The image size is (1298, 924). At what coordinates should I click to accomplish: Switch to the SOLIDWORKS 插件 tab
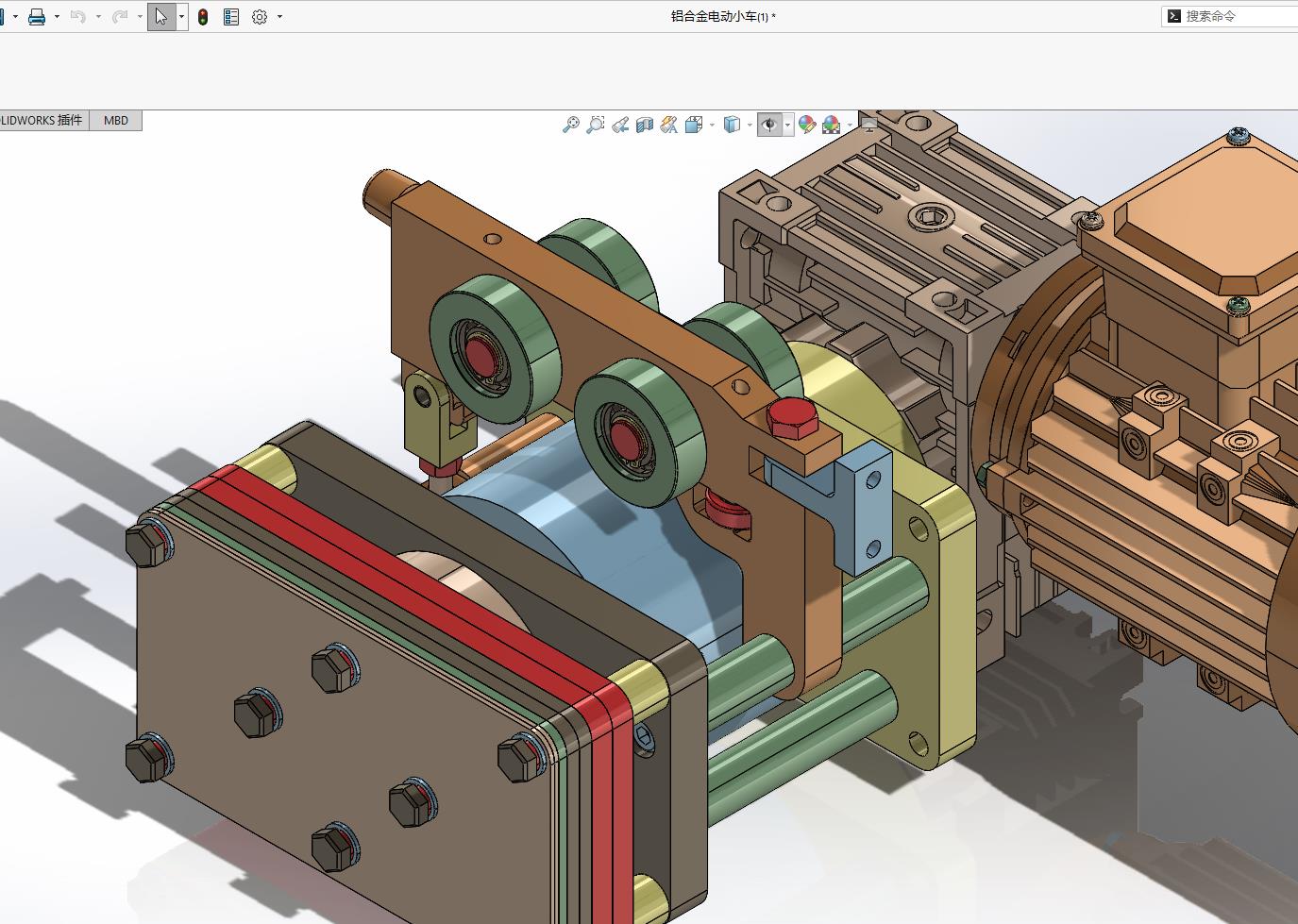click(43, 120)
